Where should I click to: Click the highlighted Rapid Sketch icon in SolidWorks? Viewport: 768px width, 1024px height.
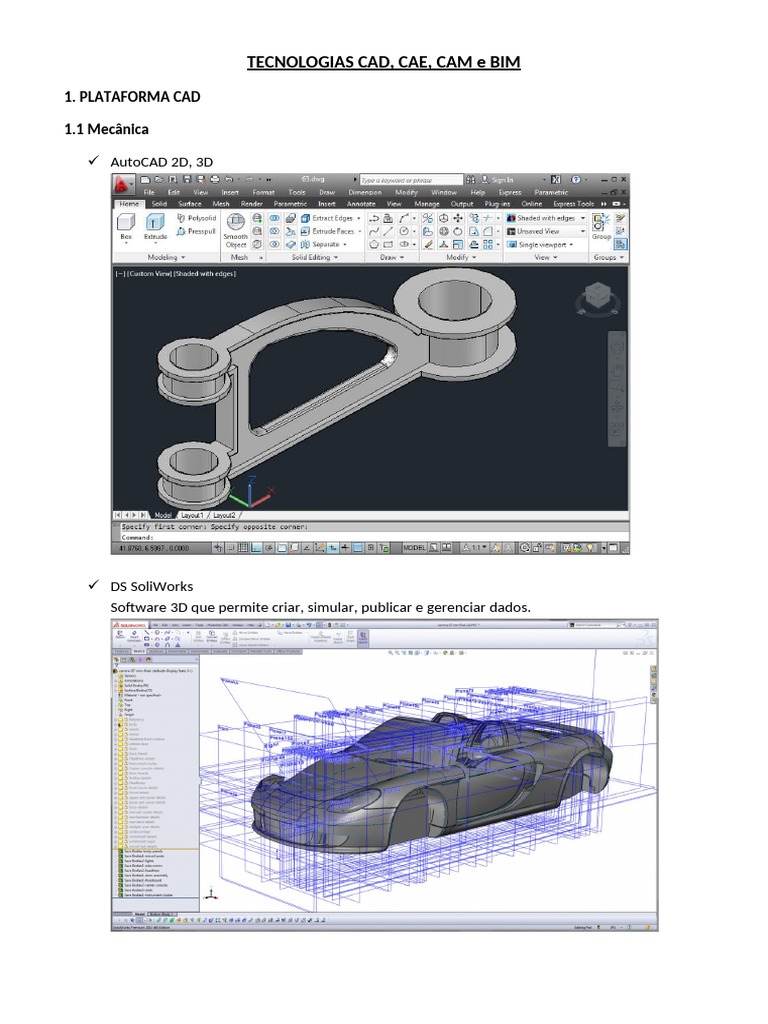pos(362,637)
